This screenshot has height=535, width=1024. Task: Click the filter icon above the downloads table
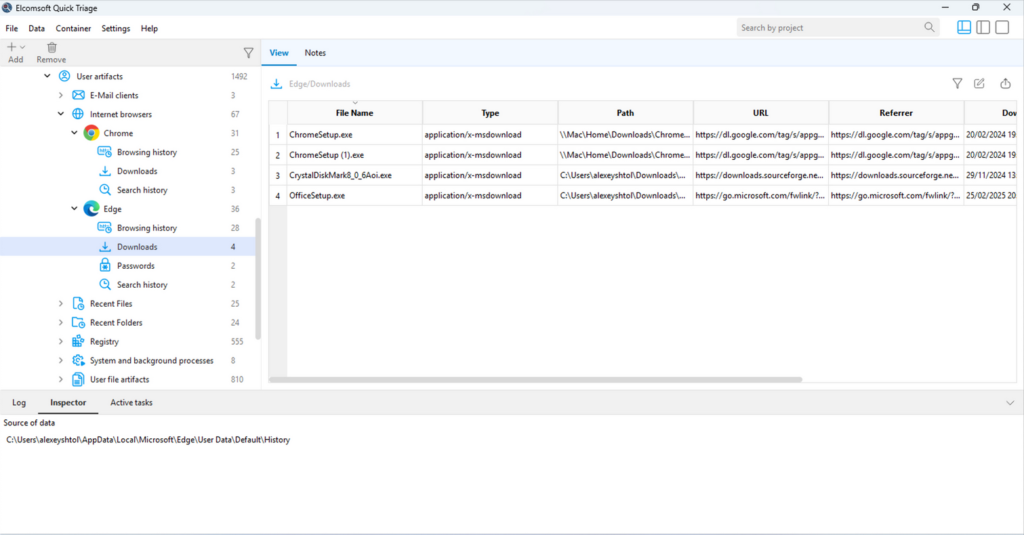pyautogui.click(x=956, y=84)
